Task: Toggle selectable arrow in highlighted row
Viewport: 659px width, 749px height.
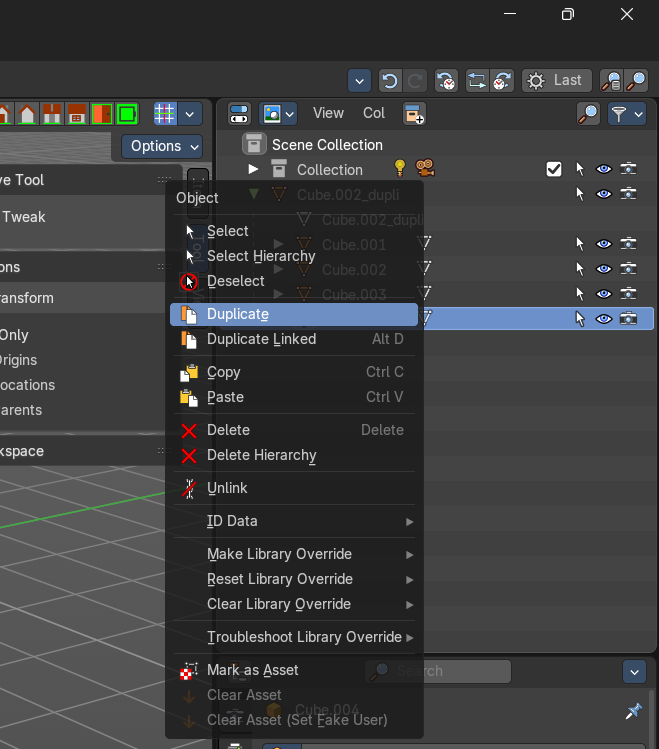Action: pos(580,319)
